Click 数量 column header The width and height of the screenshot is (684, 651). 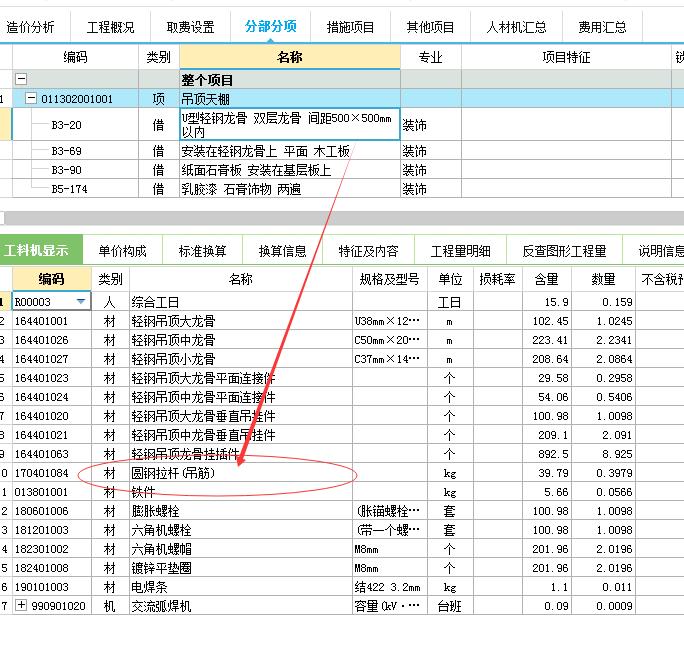[603, 279]
